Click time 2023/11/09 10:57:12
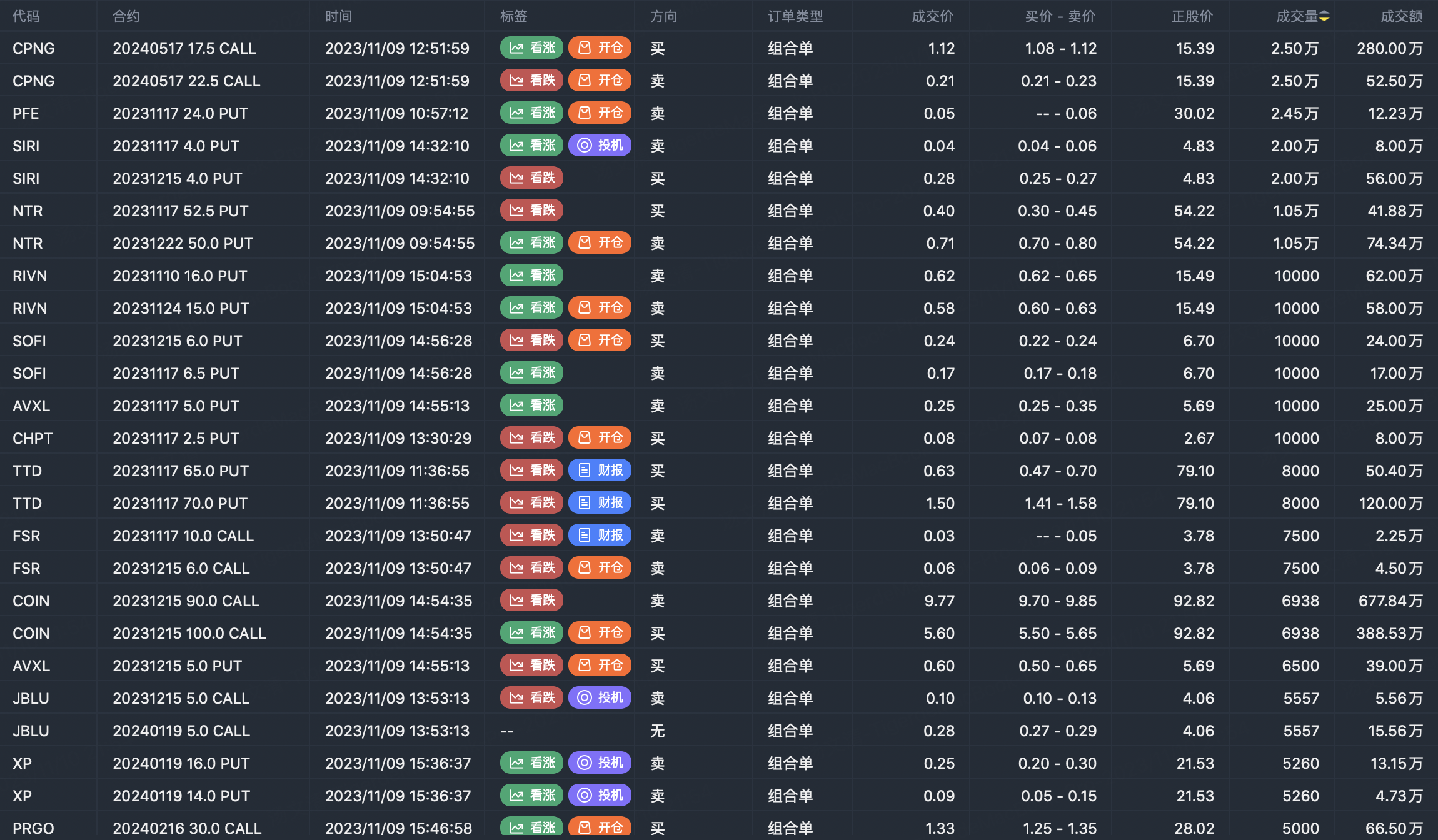The height and width of the screenshot is (840, 1438). (x=397, y=113)
